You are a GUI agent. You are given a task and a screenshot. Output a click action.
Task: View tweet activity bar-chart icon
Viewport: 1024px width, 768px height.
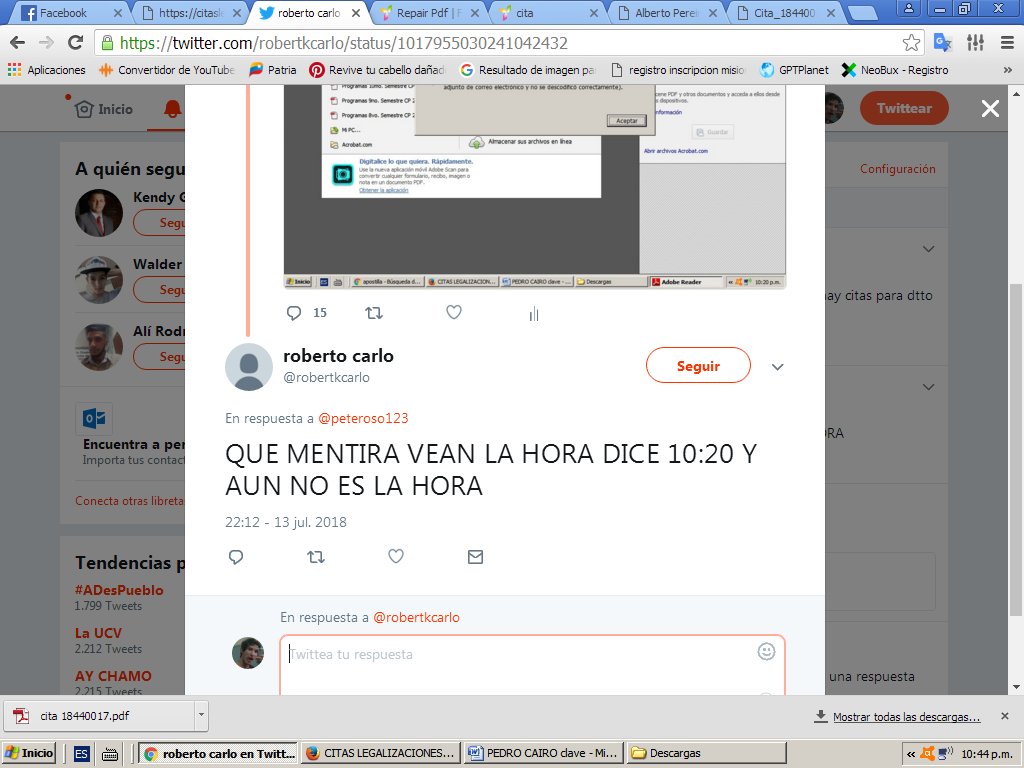point(534,314)
